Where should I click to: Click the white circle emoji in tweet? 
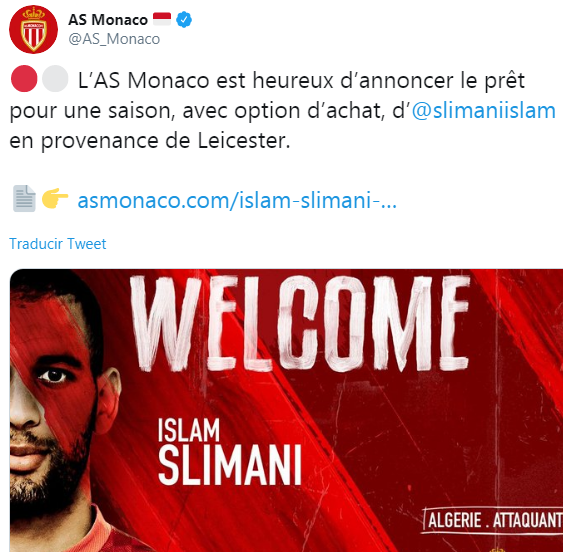tap(55, 79)
